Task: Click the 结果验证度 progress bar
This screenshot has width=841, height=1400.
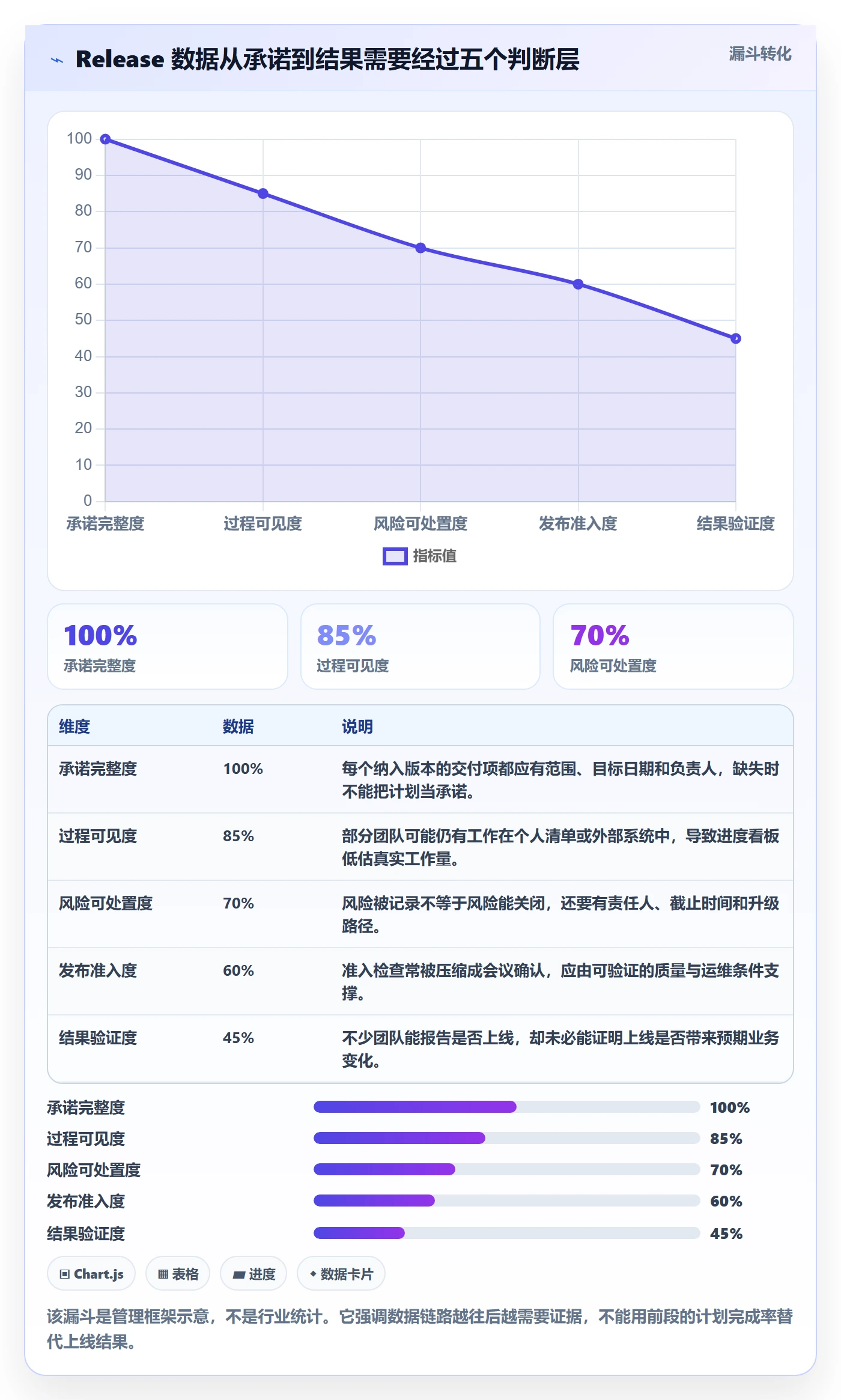Action: tap(507, 1233)
